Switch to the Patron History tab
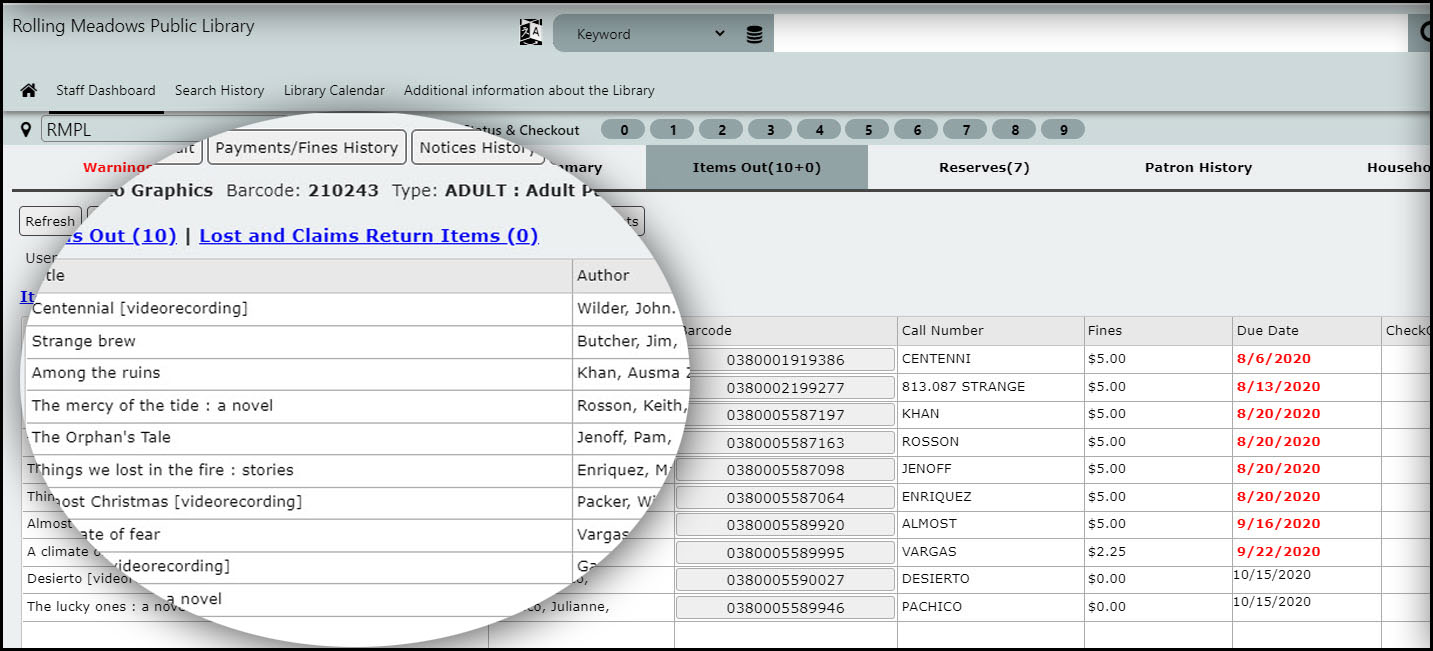 [x=1198, y=167]
